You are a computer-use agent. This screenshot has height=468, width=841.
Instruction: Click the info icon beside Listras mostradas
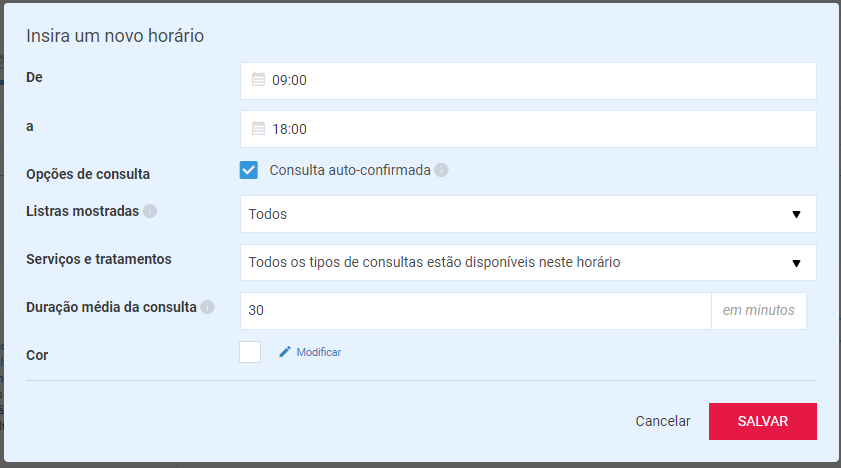(150, 211)
